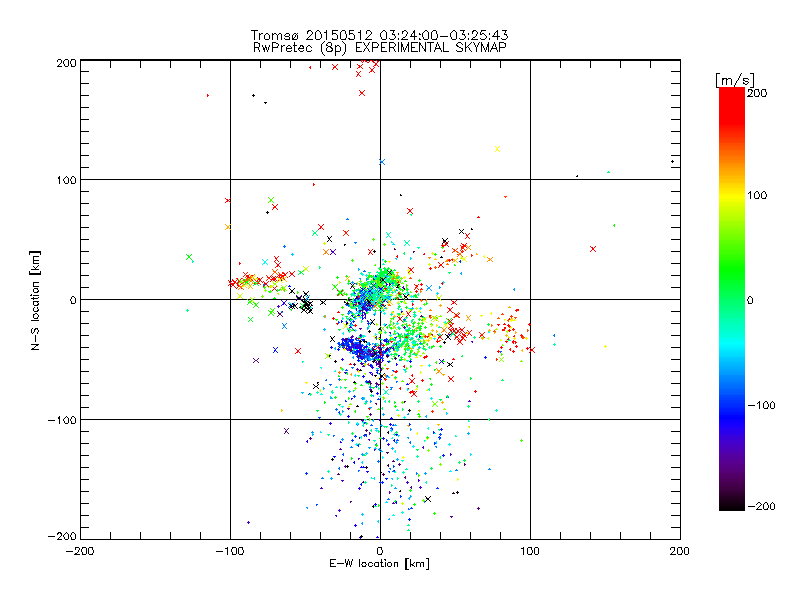Click the blue X marker near 115 km north
The image size is (800, 600).
(382, 162)
